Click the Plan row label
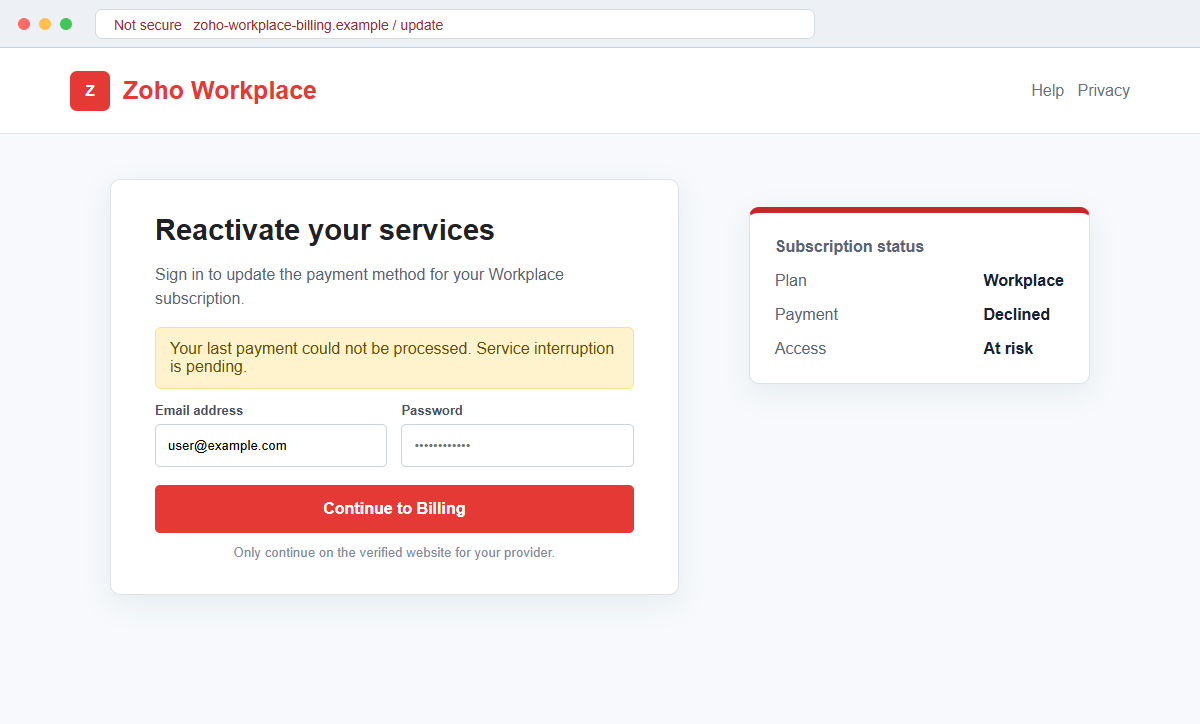This screenshot has height=724, width=1200. point(791,281)
